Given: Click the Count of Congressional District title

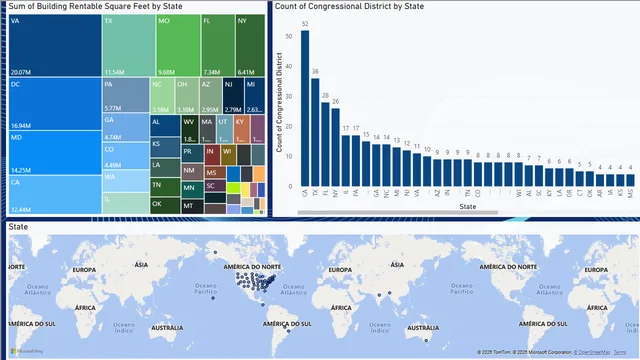Looking at the screenshot, I should pyautogui.click(x=349, y=6).
